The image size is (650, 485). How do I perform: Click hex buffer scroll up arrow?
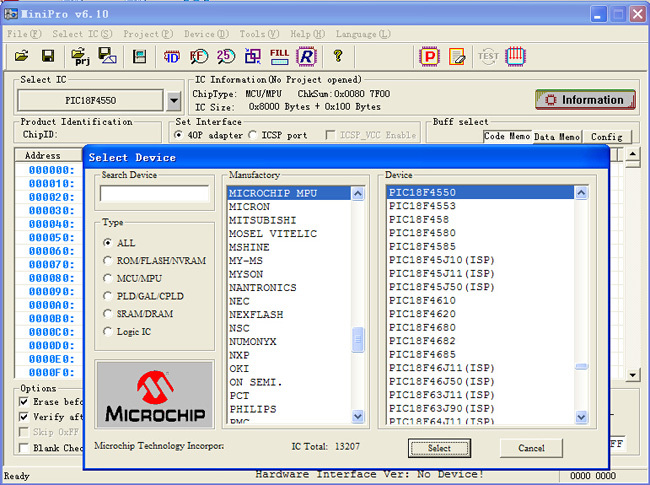point(633,155)
